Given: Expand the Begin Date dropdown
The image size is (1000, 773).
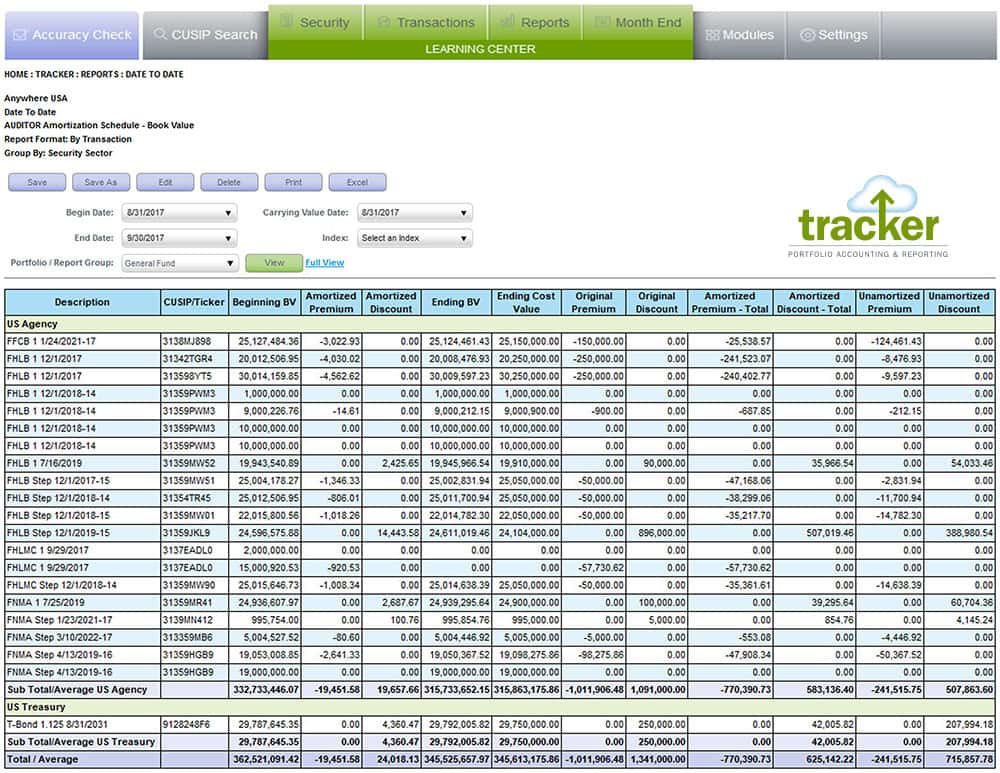Looking at the screenshot, I should pos(179,213).
